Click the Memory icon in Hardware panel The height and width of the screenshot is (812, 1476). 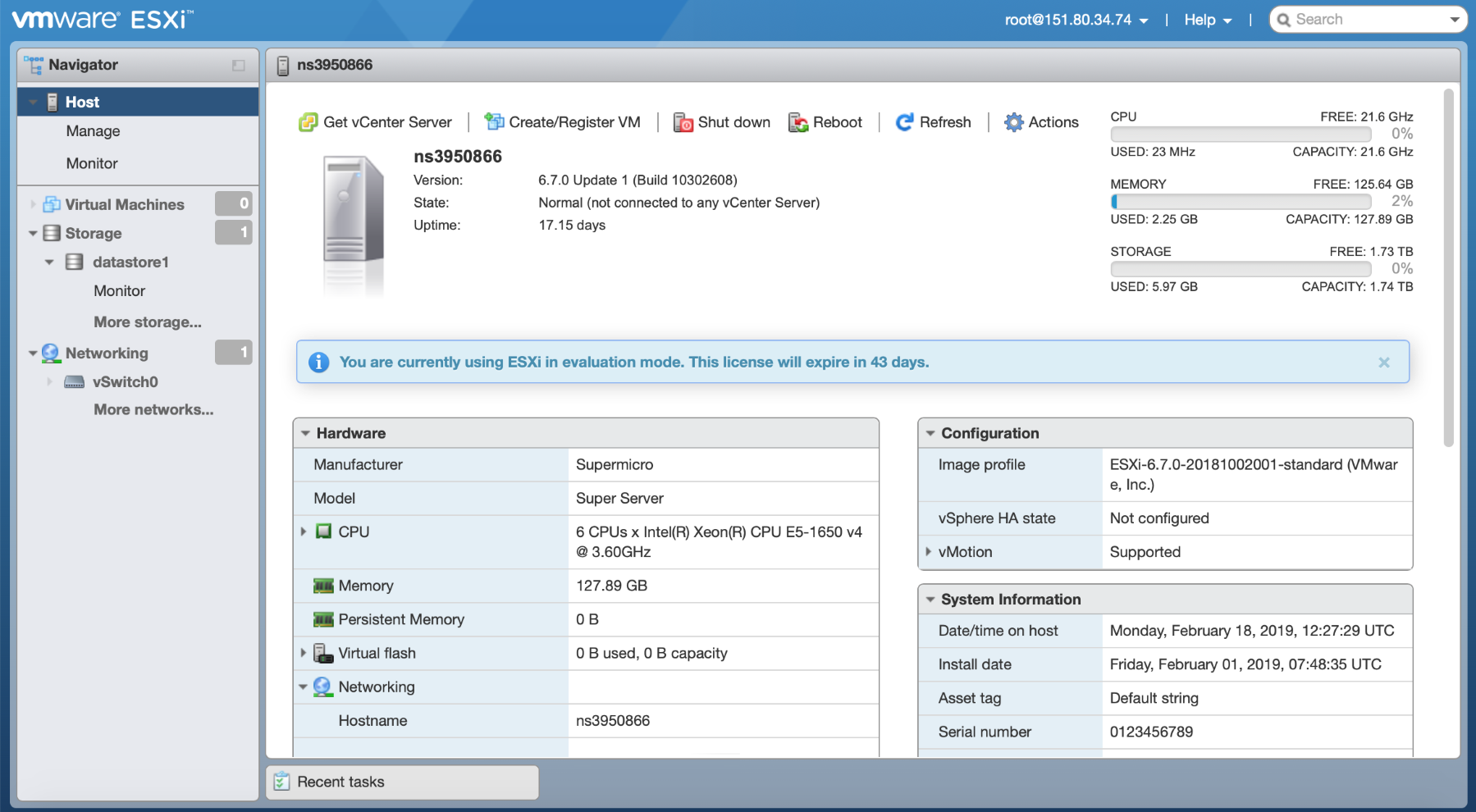(324, 586)
